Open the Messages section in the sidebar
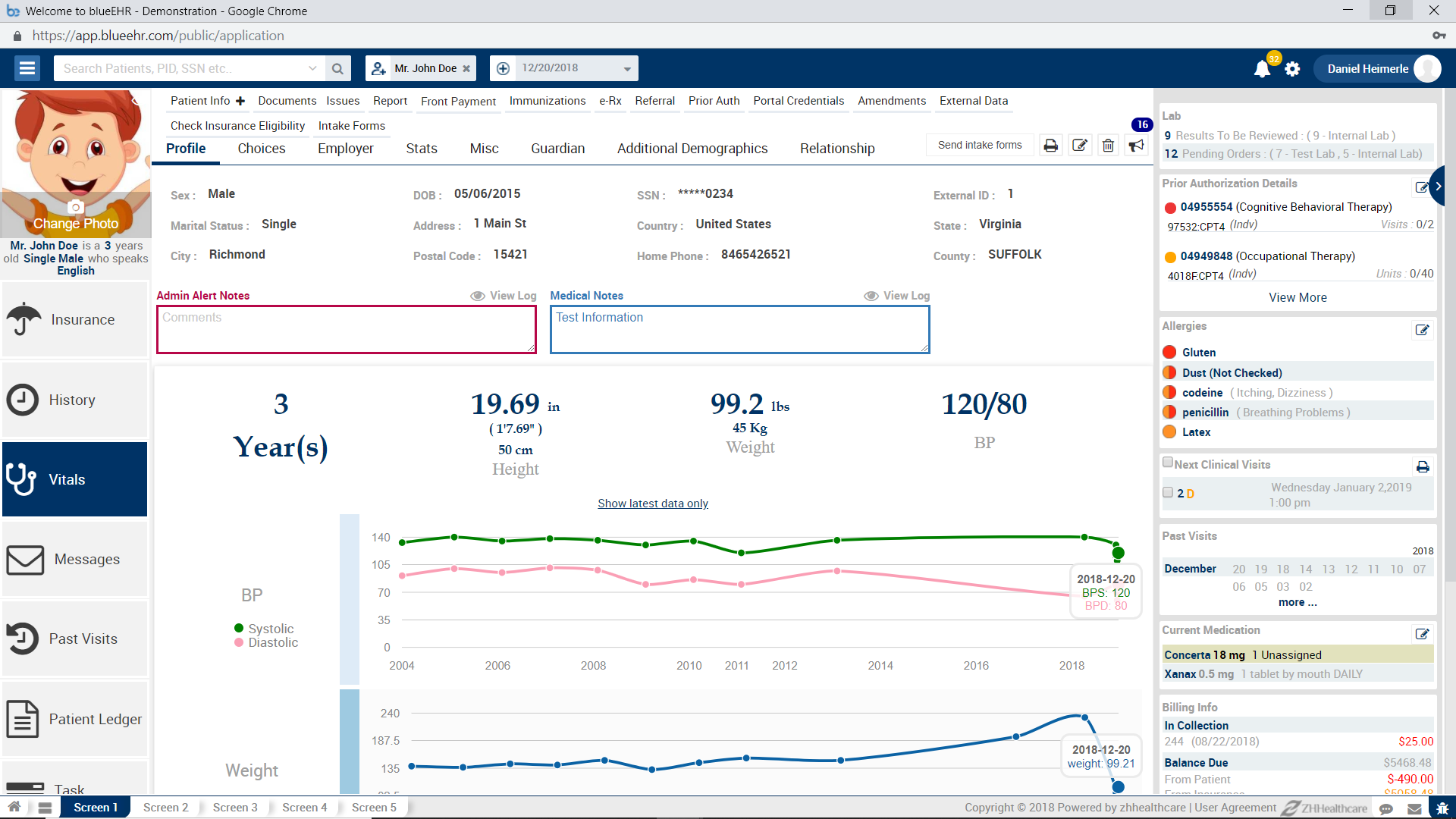 point(74,559)
